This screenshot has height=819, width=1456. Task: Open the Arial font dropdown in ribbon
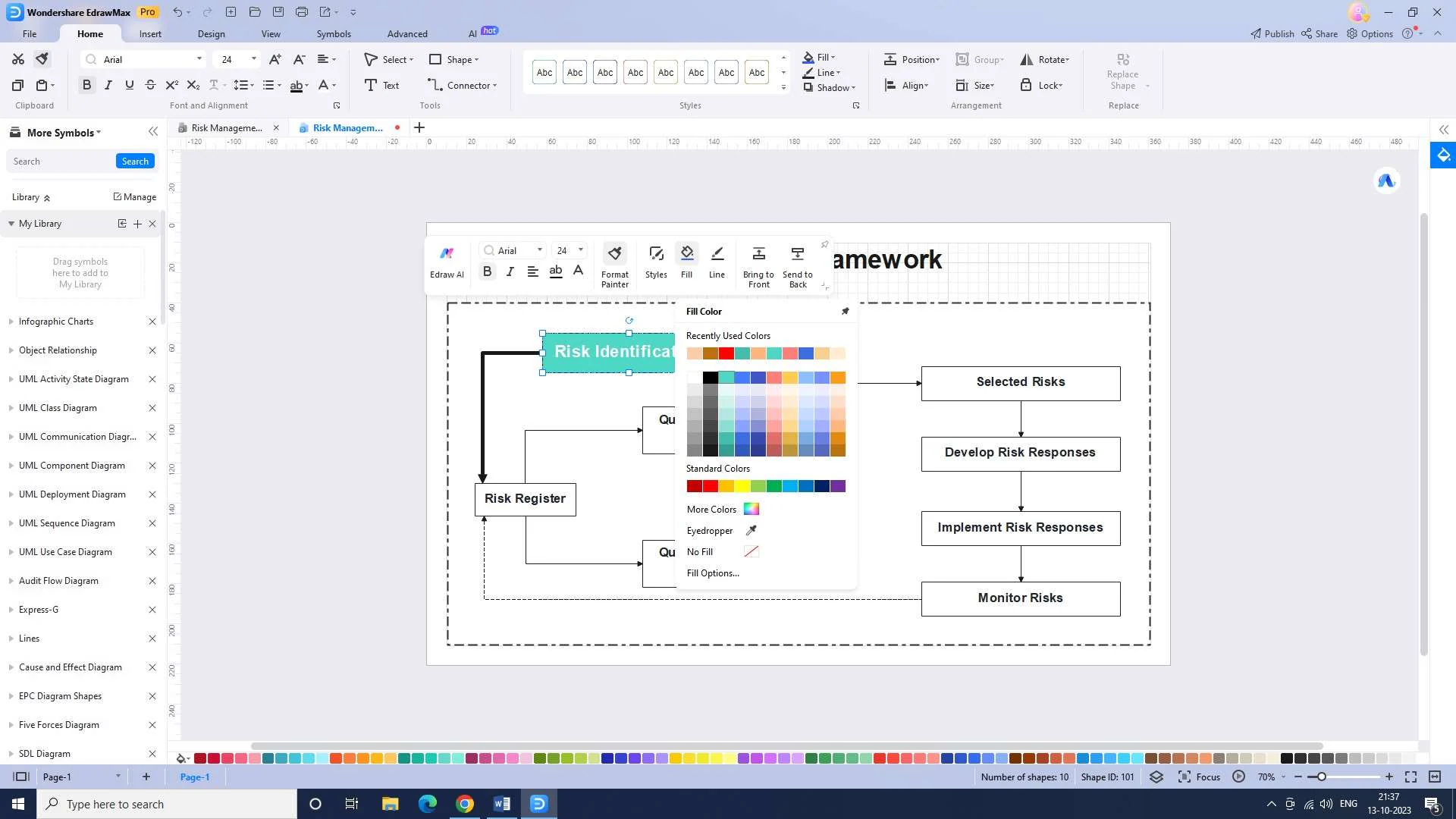pos(199,59)
